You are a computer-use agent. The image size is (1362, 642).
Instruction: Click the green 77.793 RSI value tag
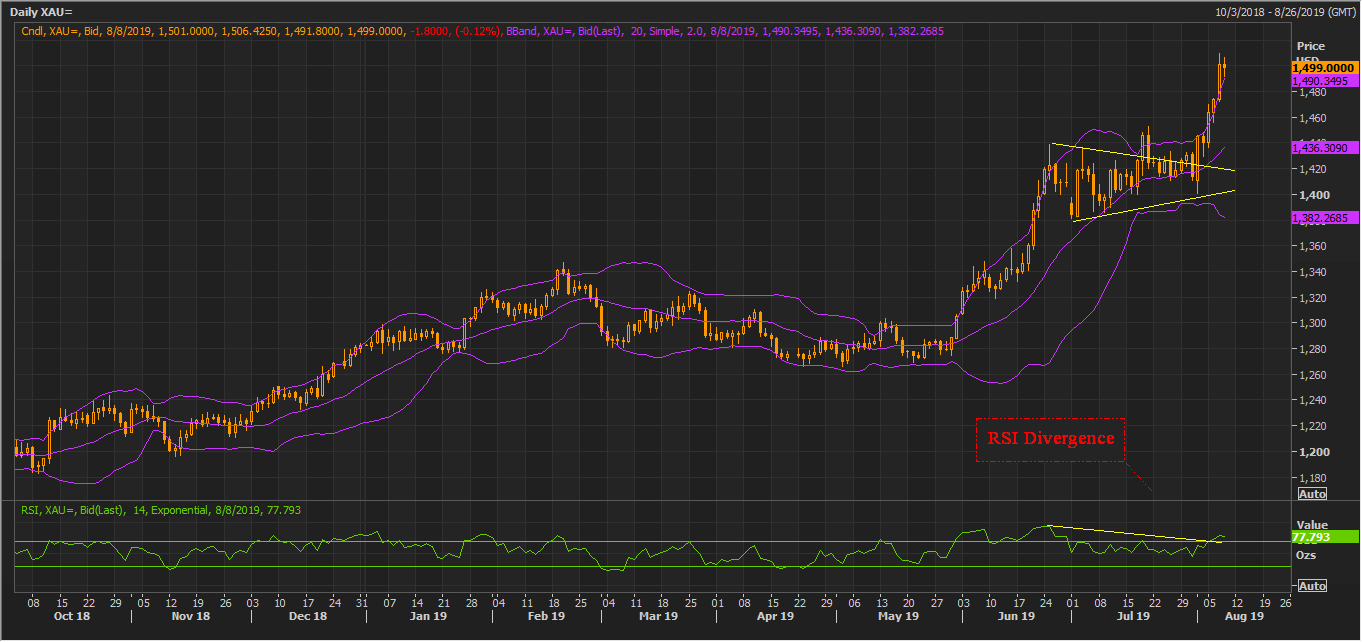click(1324, 537)
